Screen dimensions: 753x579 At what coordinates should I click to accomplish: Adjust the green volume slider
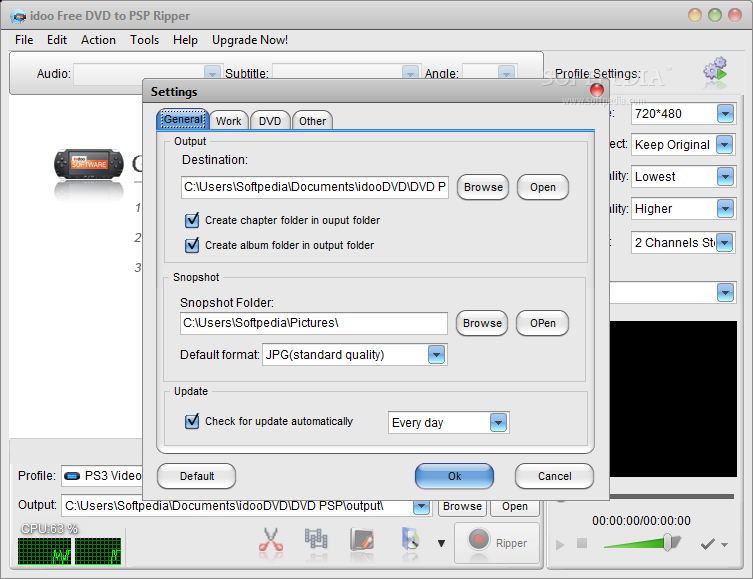[642, 543]
